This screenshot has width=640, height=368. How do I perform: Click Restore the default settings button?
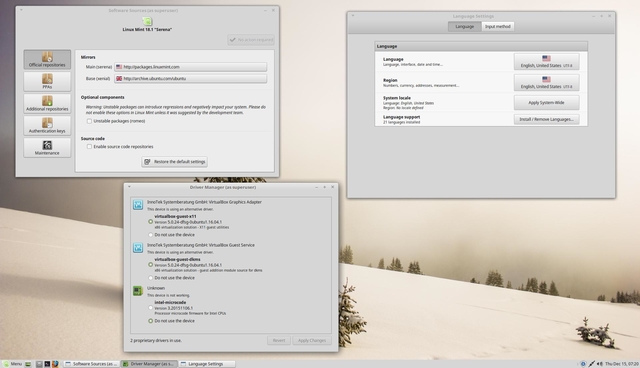click(175, 162)
